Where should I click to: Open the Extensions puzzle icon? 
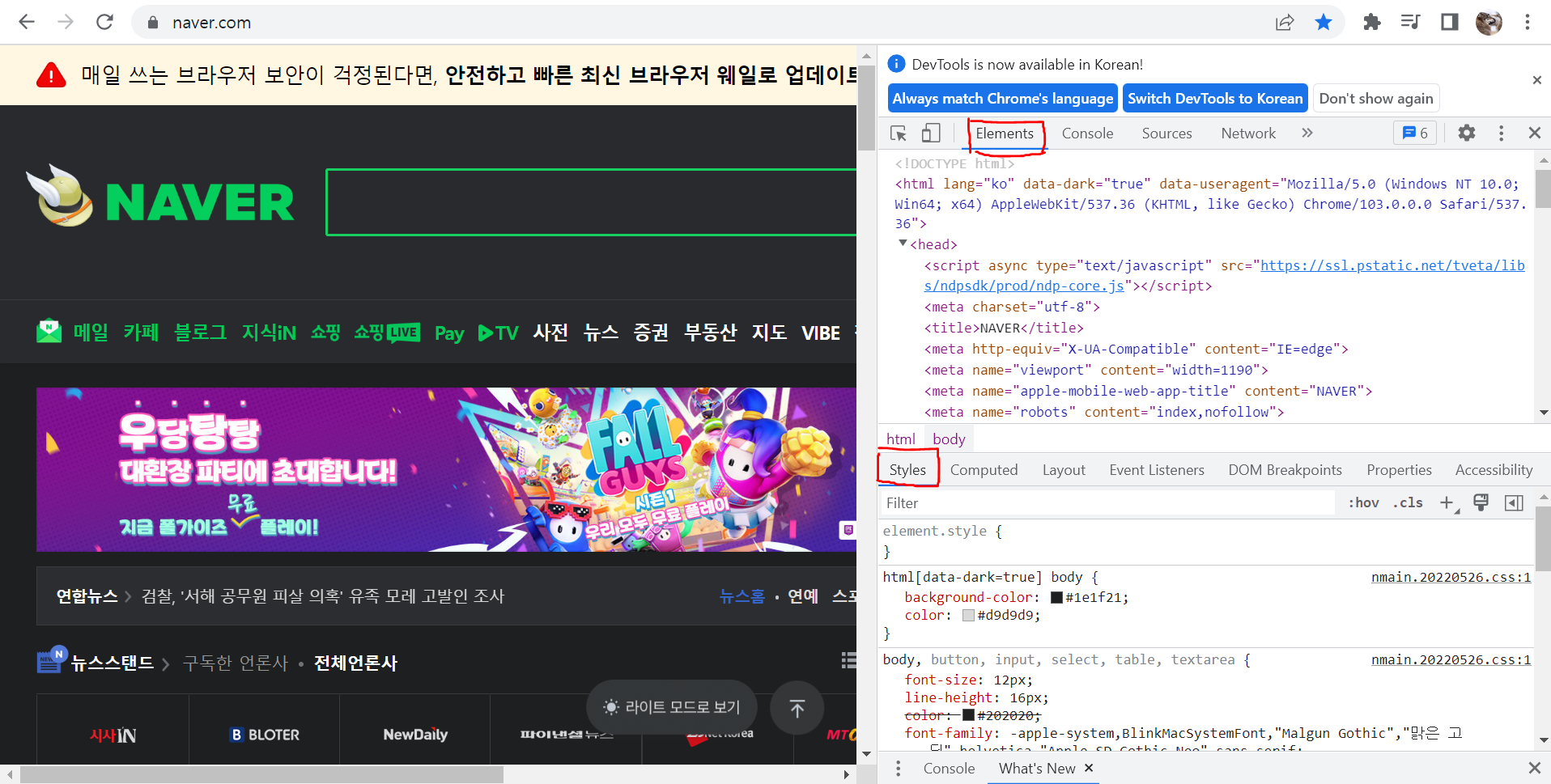tap(1371, 22)
